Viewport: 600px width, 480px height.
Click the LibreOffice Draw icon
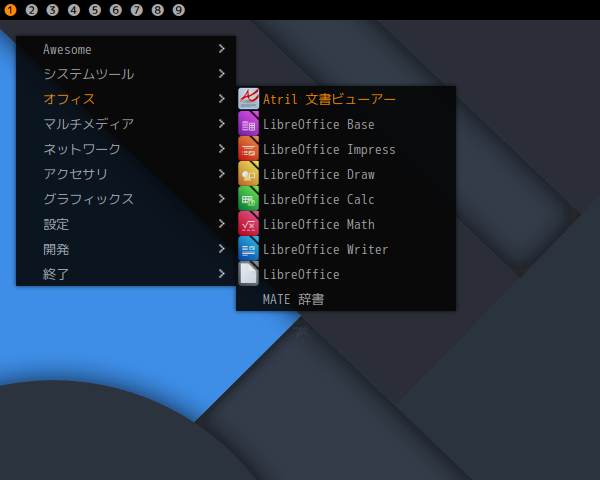(x=248, y=174)
